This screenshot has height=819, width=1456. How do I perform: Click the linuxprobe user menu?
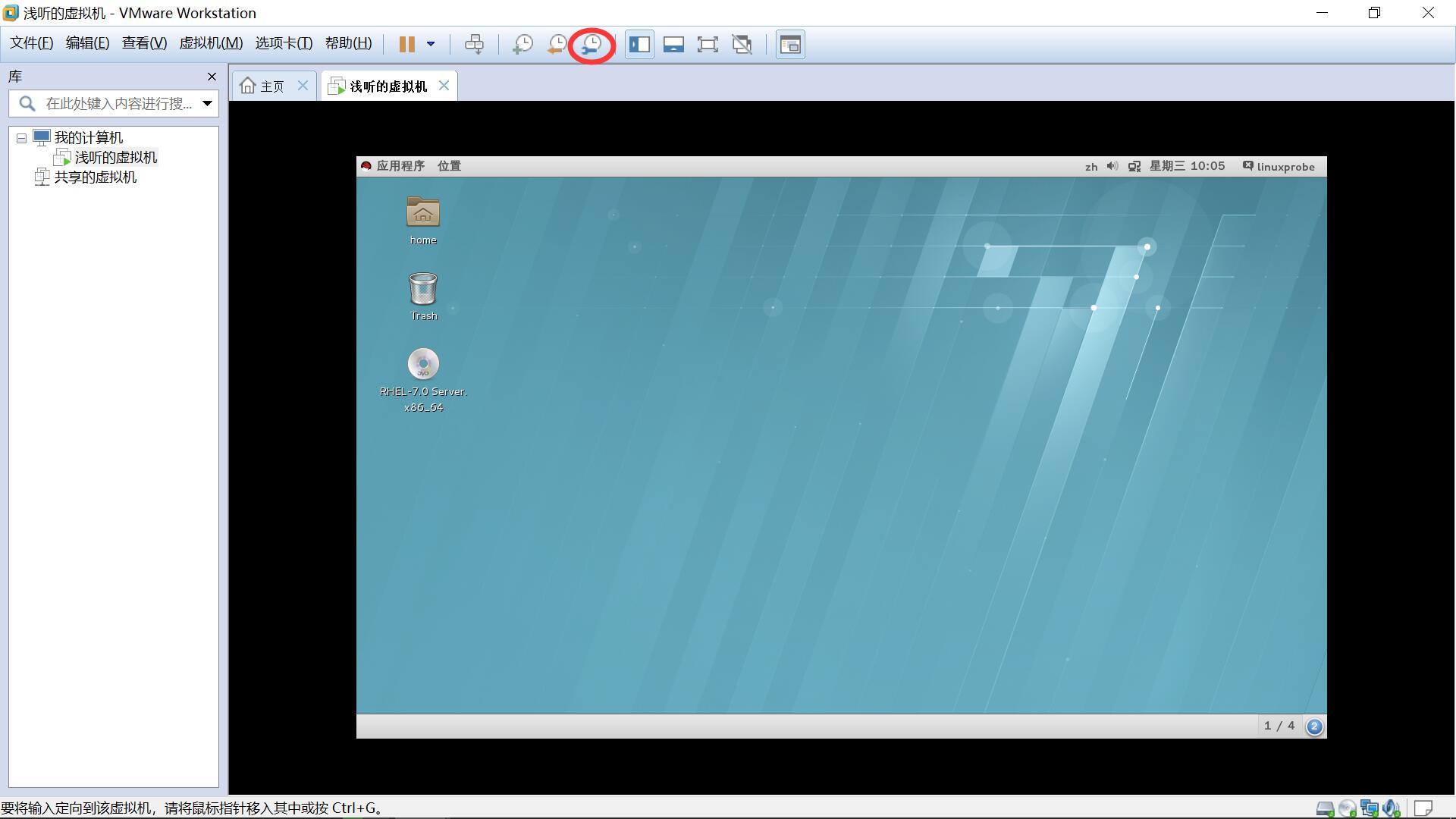tap(1285, 166)
